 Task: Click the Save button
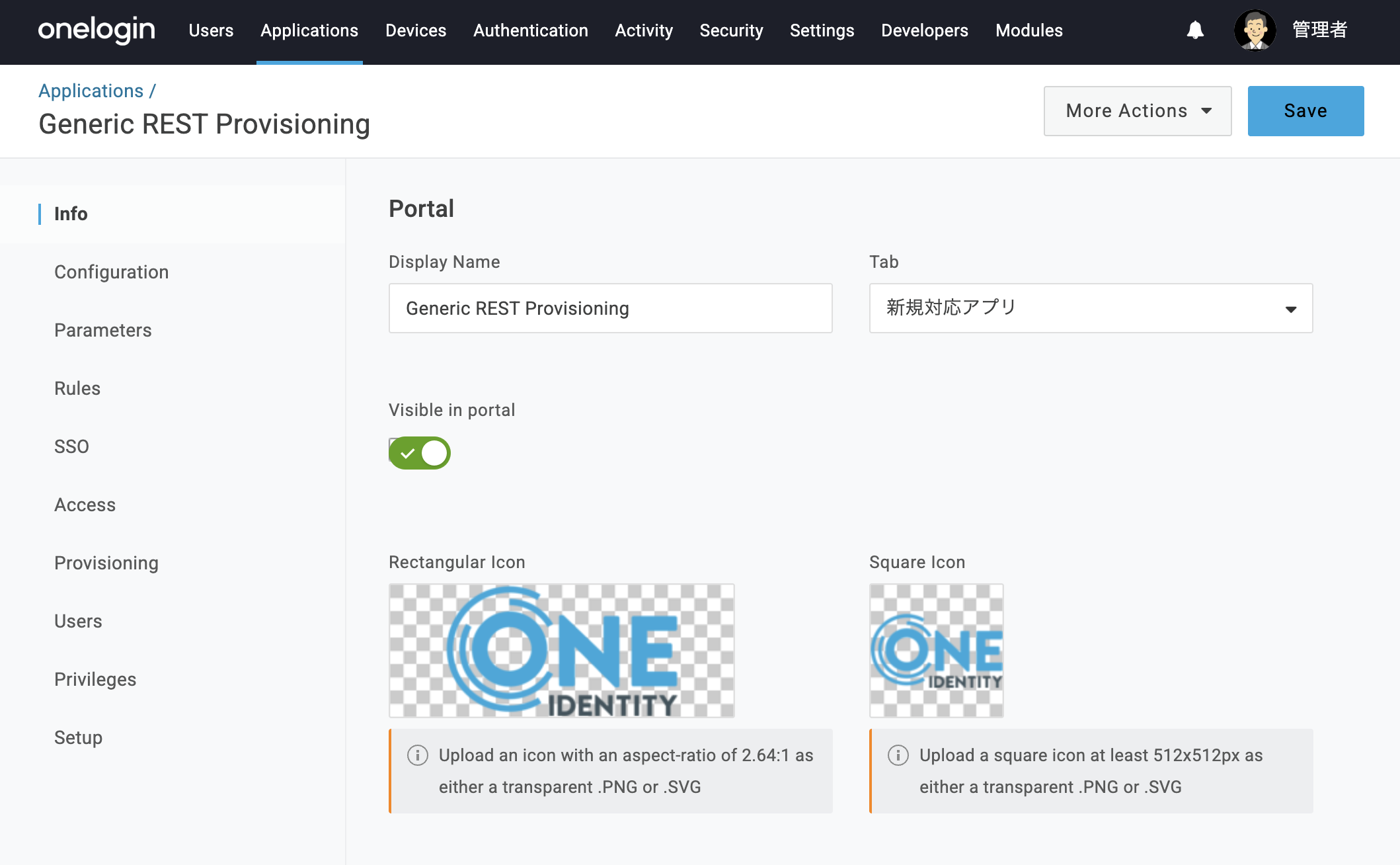[1305, 111]
